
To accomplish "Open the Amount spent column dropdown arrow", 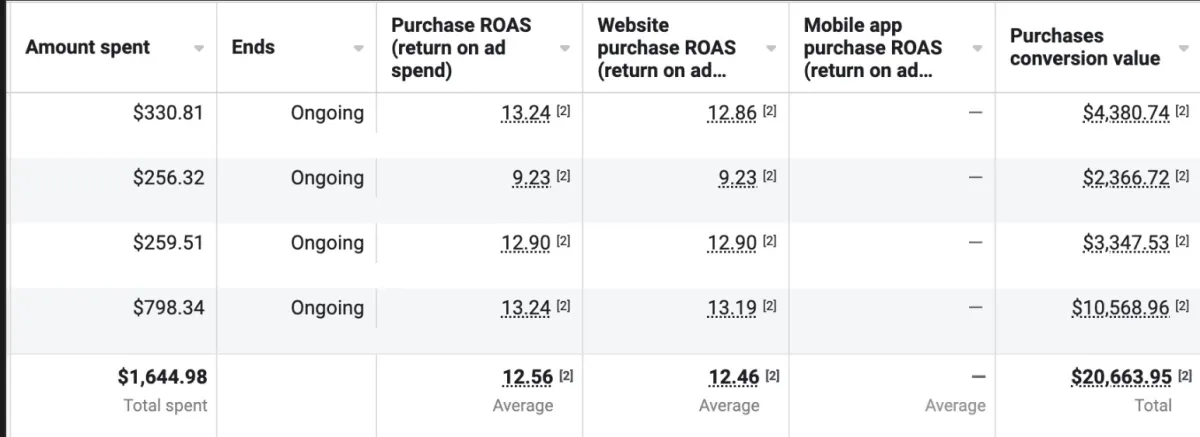I will point(199,48).
